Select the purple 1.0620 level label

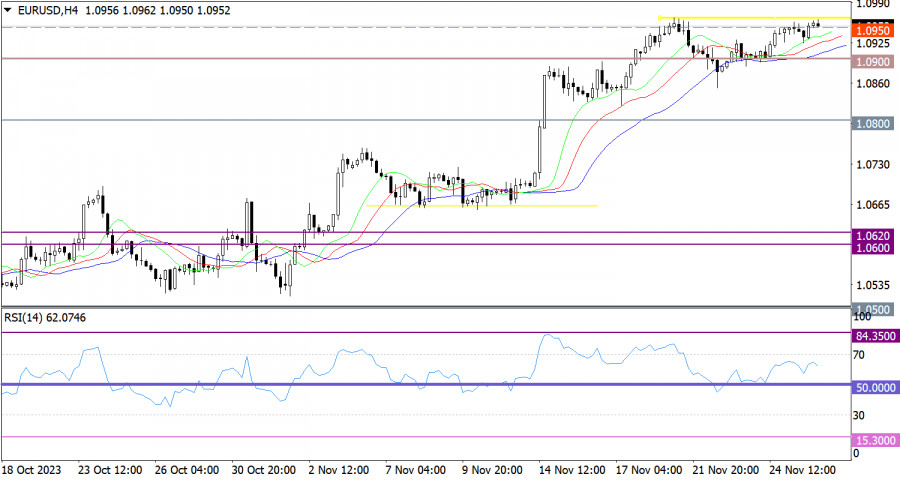tap(873, 235)
